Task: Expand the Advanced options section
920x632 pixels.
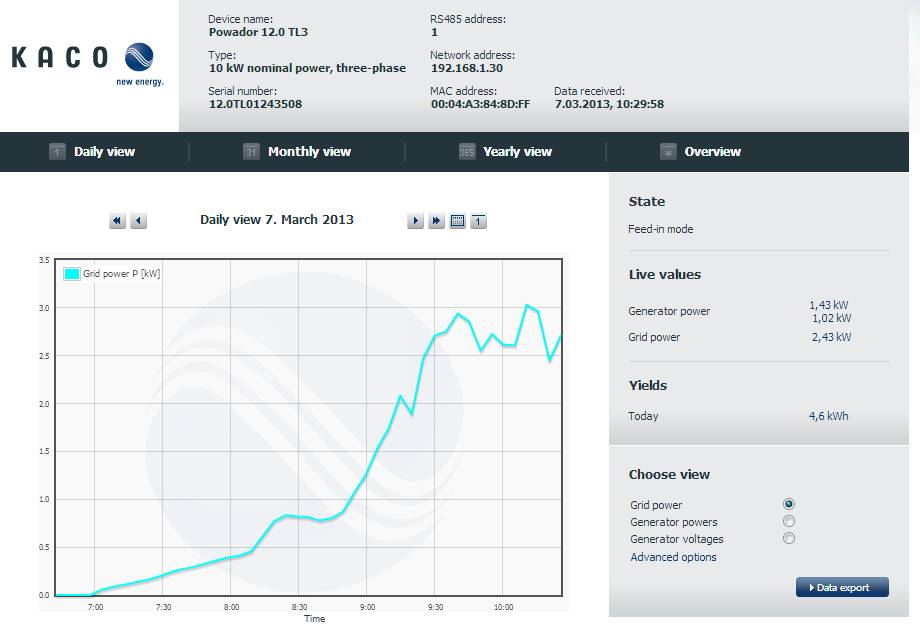Action: pyautogui.click(x=673, y=557)
